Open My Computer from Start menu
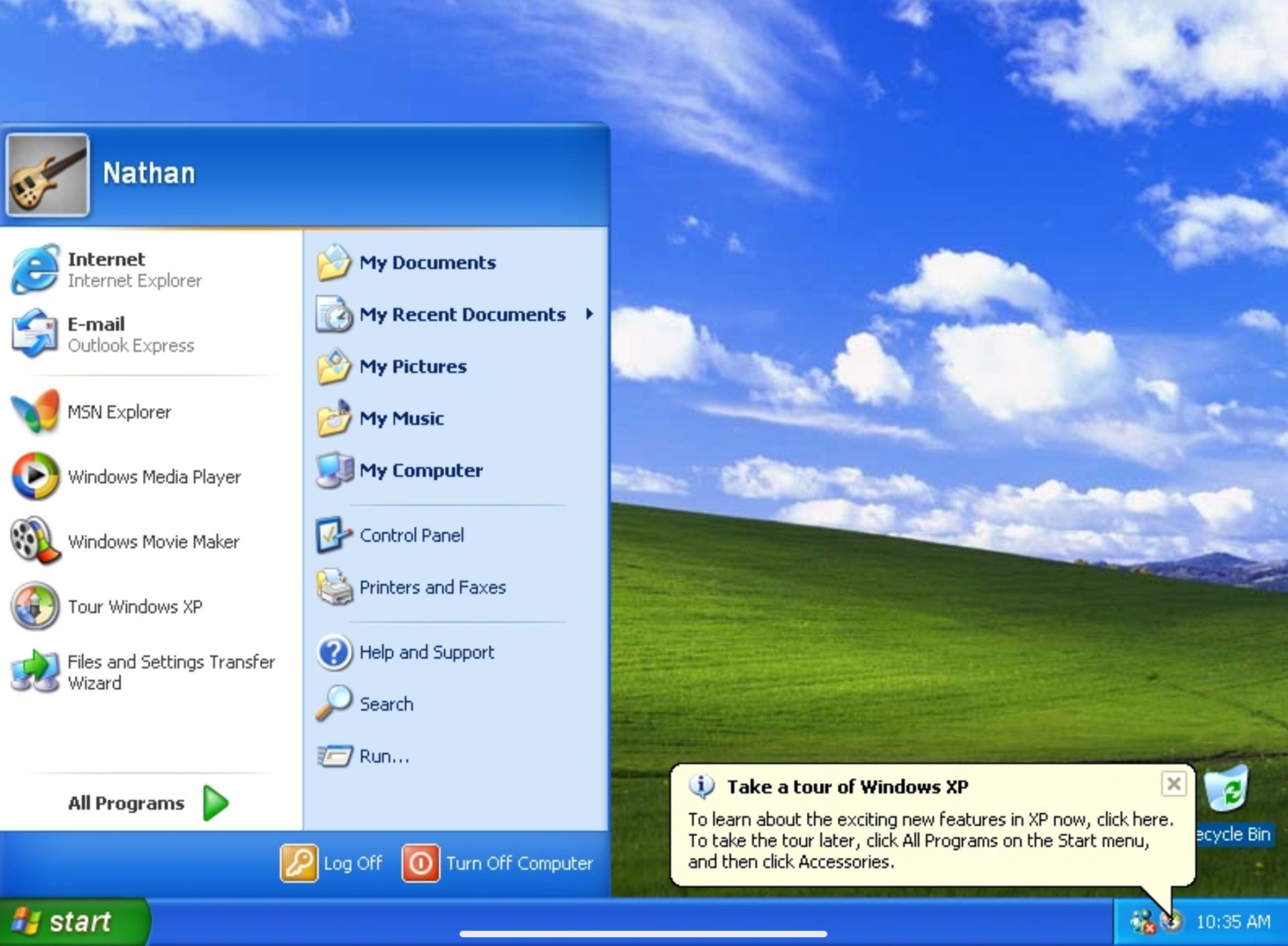Image resolution: width=1288 pixels, height=946 pixels. coord(421,470)
